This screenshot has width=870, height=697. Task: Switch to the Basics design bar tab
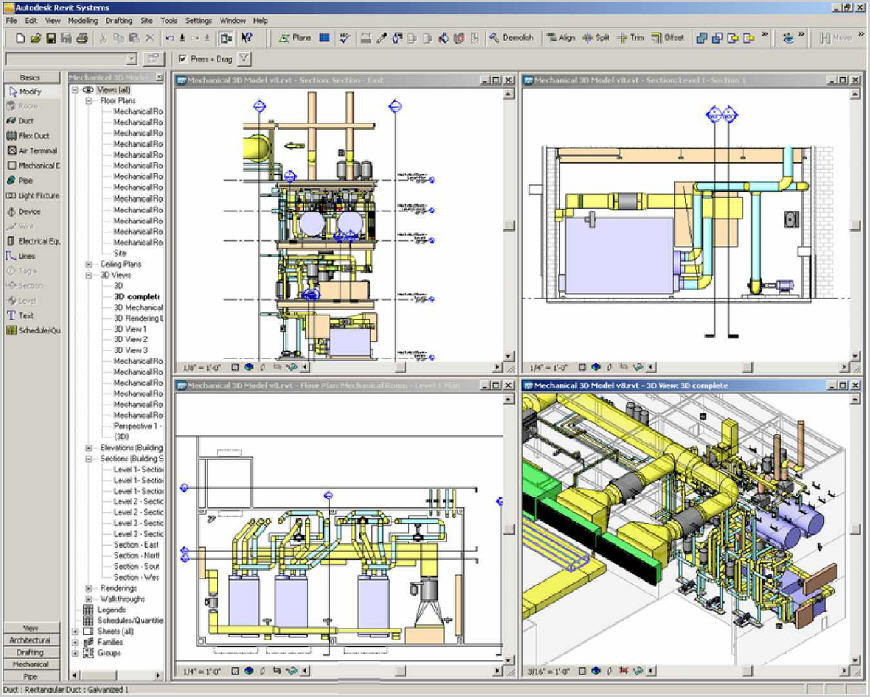coord(32,78)
